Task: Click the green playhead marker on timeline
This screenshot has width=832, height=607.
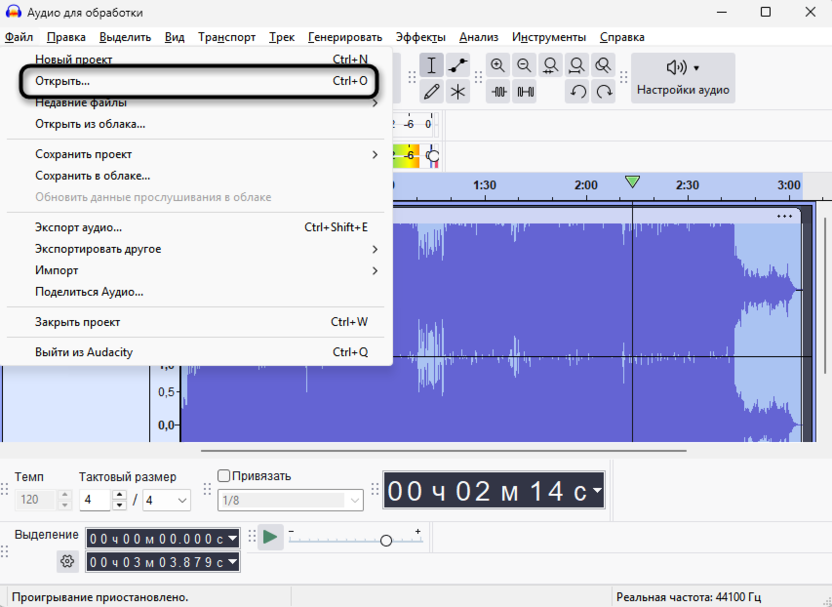Action: tap(633, 182)
